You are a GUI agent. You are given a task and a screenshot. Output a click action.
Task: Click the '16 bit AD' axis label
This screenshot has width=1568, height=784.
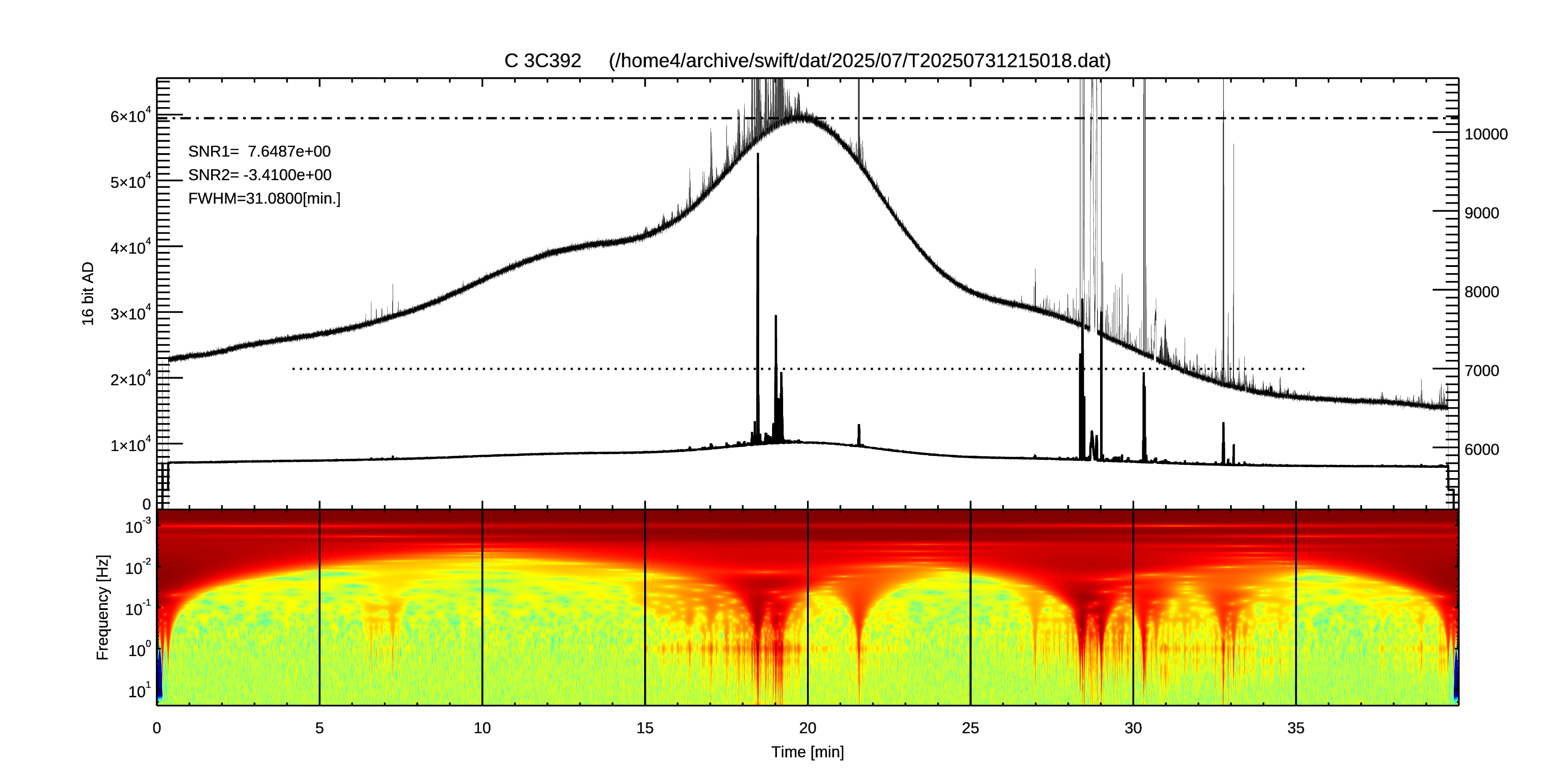pos(88,294)
